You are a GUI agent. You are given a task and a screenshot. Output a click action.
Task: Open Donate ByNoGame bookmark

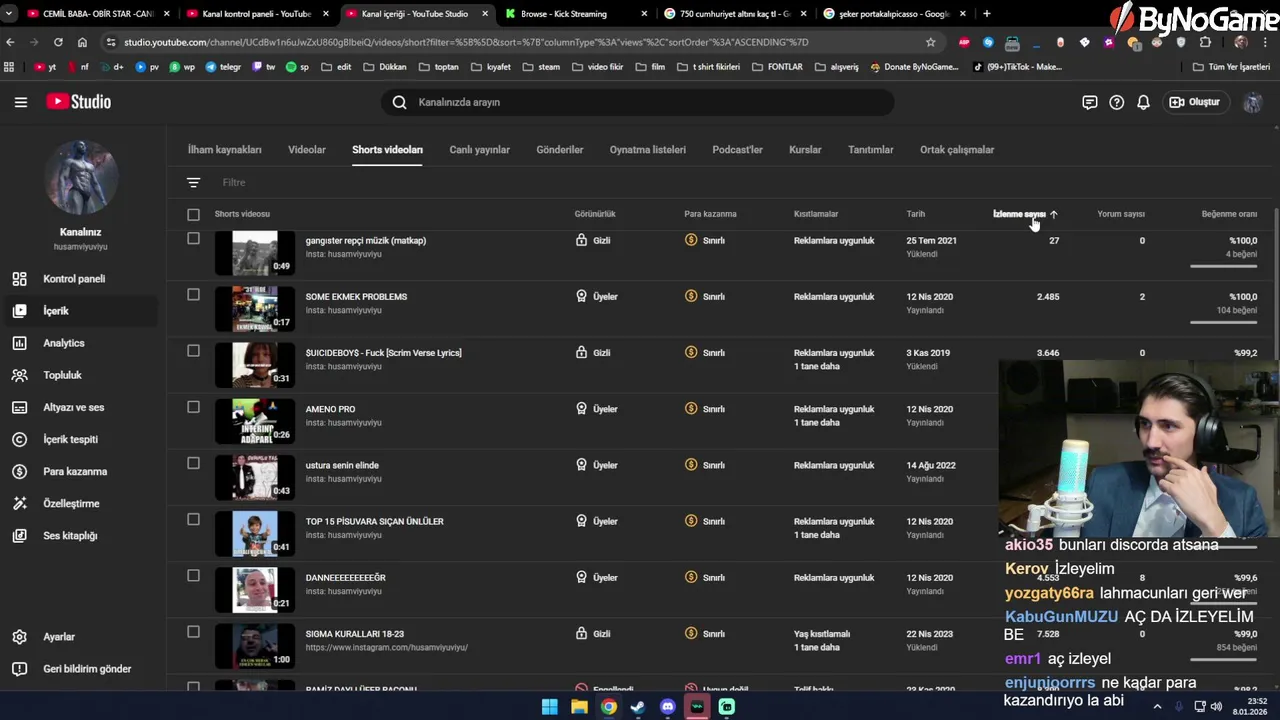pos(914,67)
